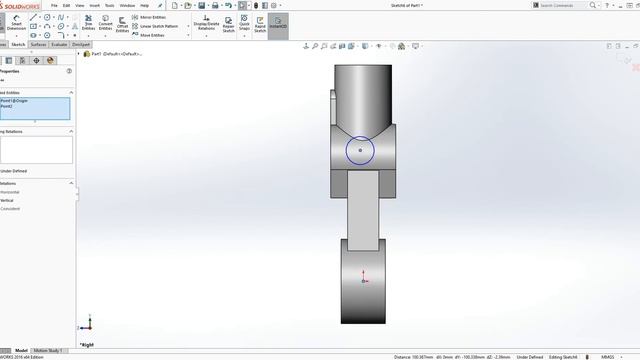The width and height of the screenshot is (640, 360).
Task: Click the Undo icon
Action: (229, 5)
